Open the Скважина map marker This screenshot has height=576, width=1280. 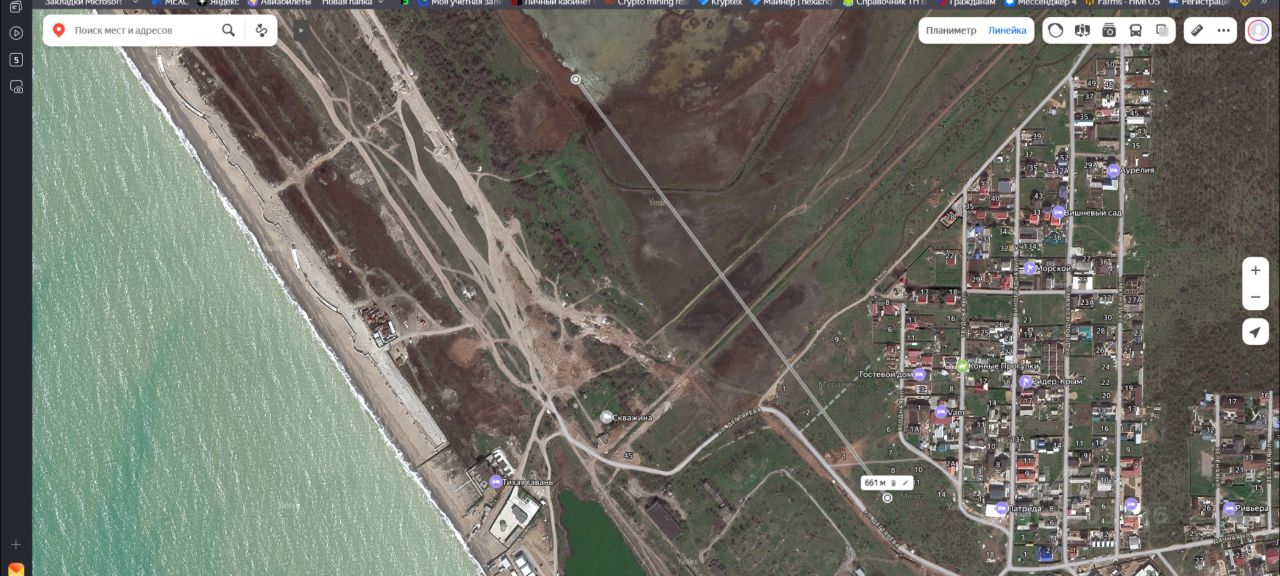pyautogui.click(x=606, y=416)
